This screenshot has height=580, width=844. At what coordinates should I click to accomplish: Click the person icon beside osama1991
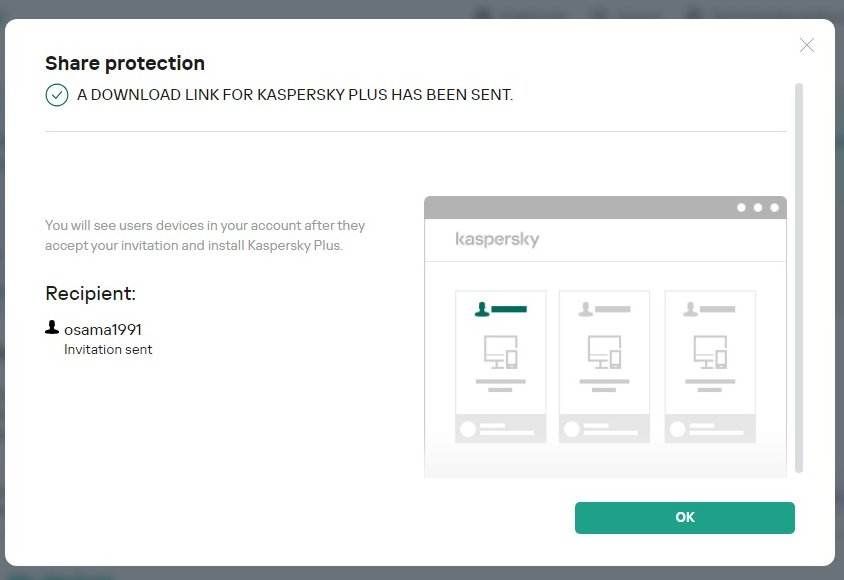(x=52, y=328)
